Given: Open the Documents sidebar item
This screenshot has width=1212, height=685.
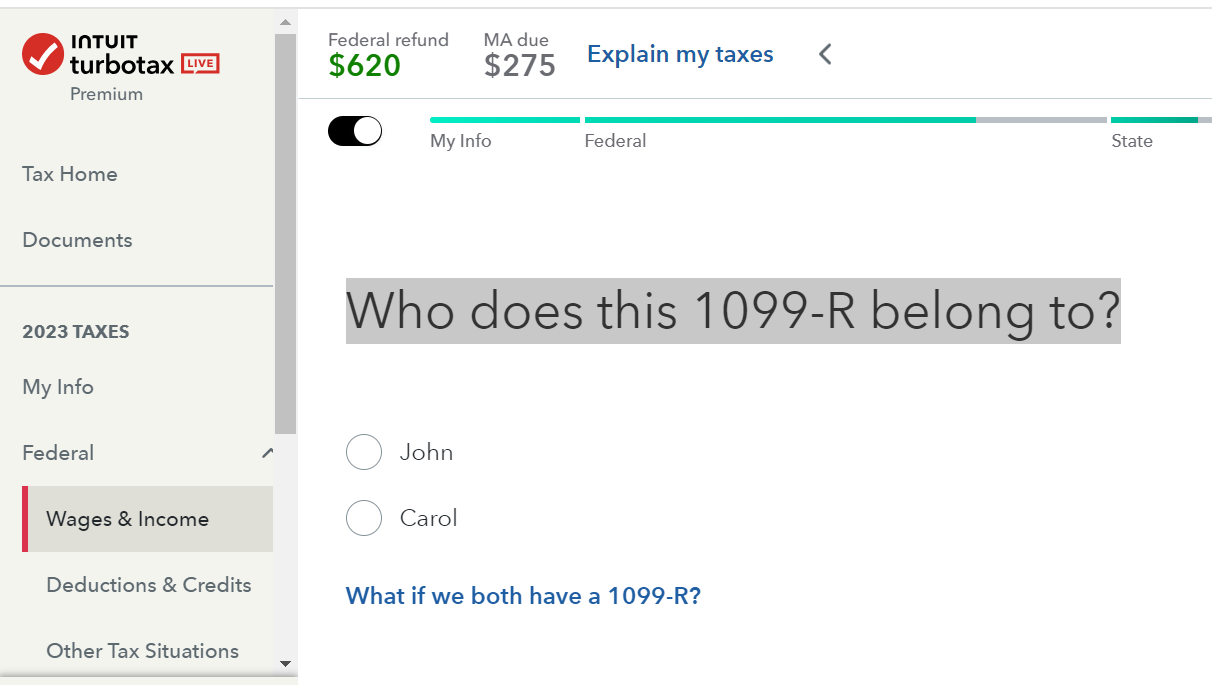Looking at the screenshot, I should 77,240.
